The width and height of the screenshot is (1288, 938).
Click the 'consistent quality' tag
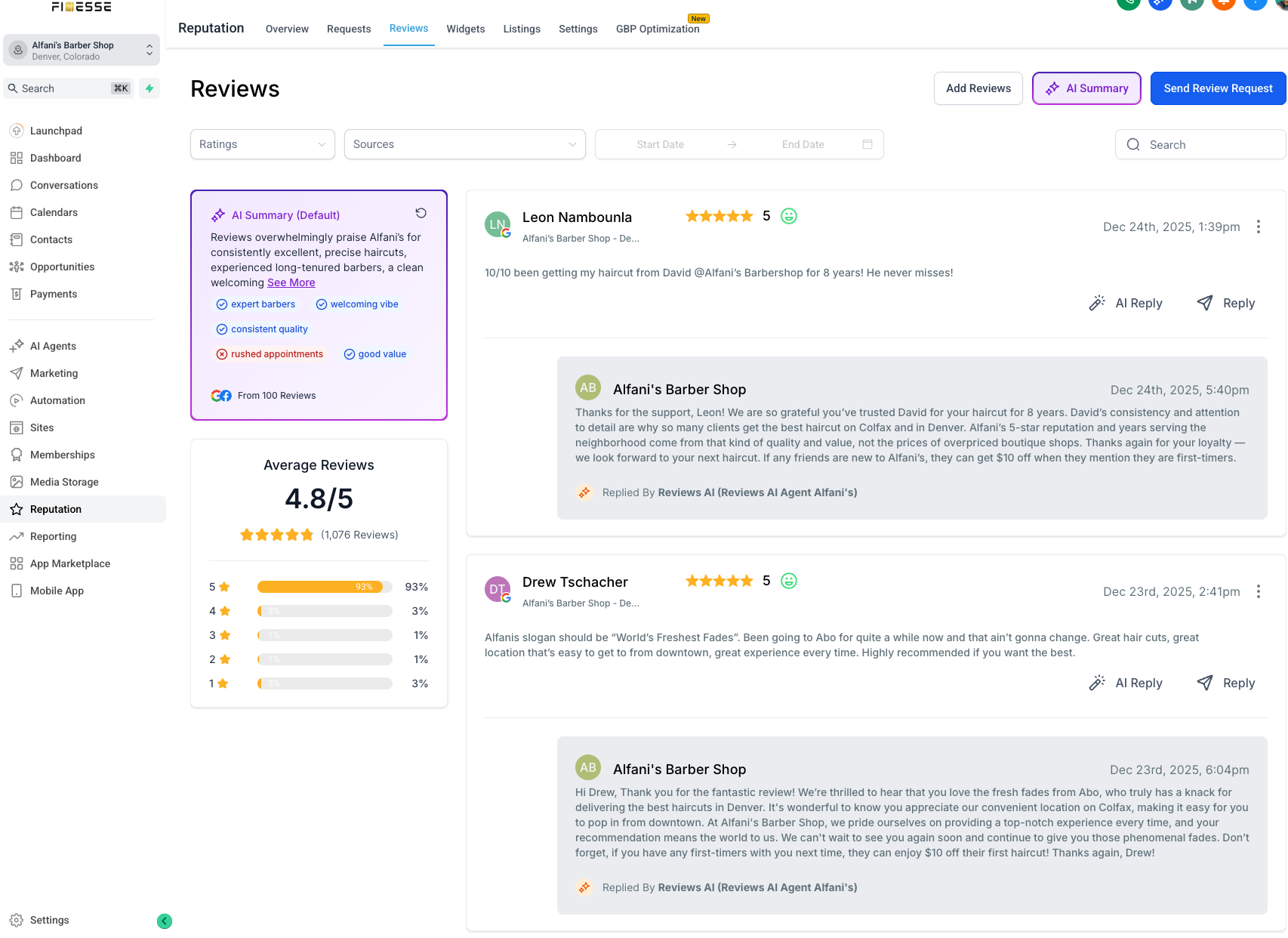[x=262, y=329]
